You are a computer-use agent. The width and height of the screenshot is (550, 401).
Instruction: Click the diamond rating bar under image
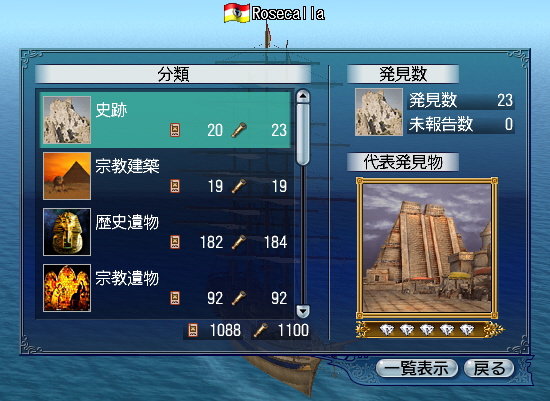point(427,330)
